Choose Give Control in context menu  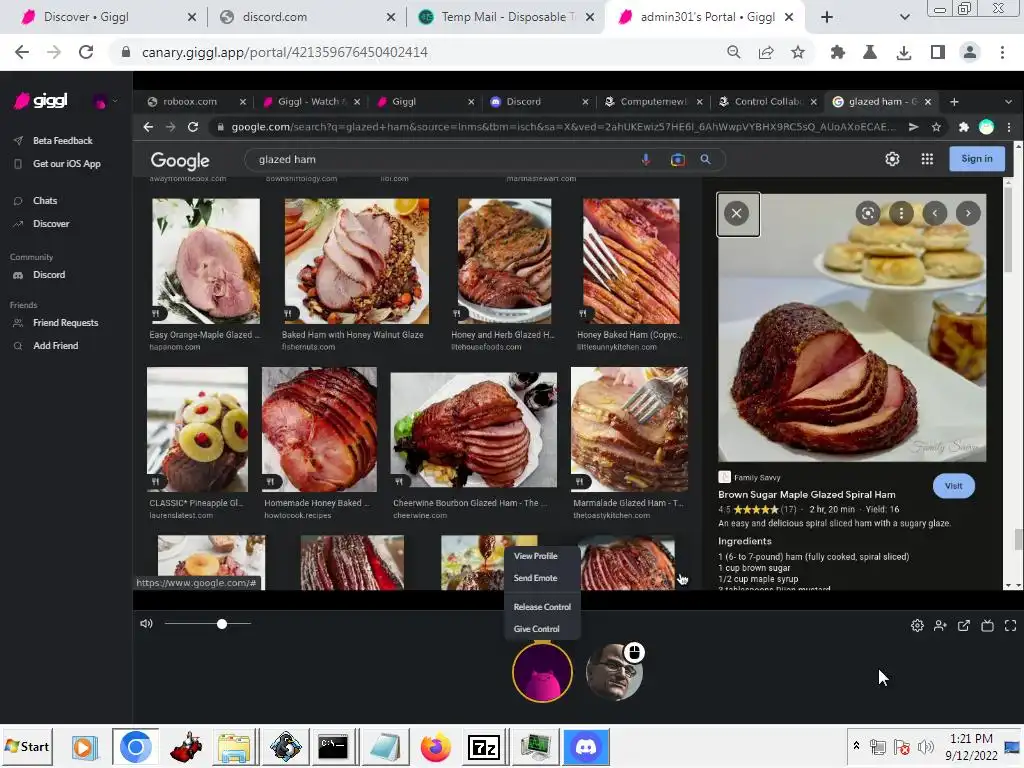tap(536, 629)
